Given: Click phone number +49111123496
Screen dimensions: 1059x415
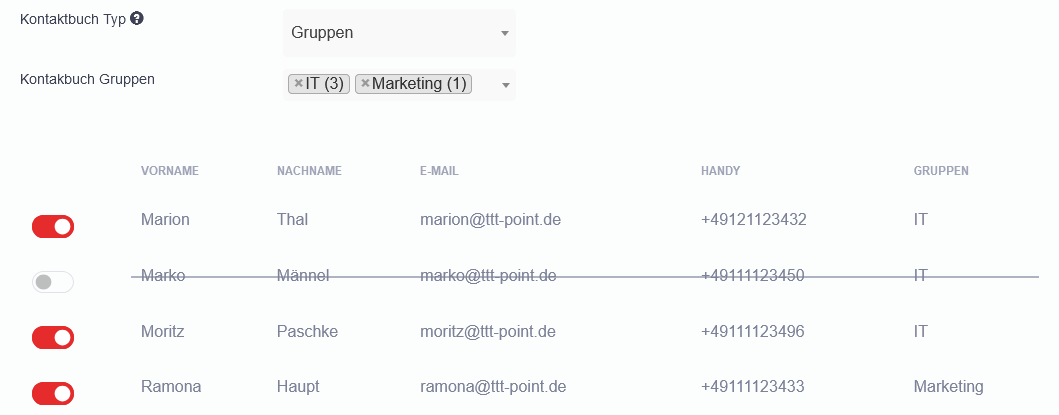Looking at the screenshot, I should coord(753,331).
